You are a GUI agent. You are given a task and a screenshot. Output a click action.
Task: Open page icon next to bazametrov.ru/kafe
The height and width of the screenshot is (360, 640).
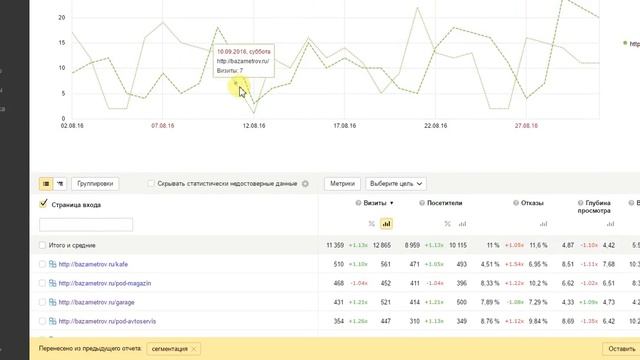click(x=53, y=264)
